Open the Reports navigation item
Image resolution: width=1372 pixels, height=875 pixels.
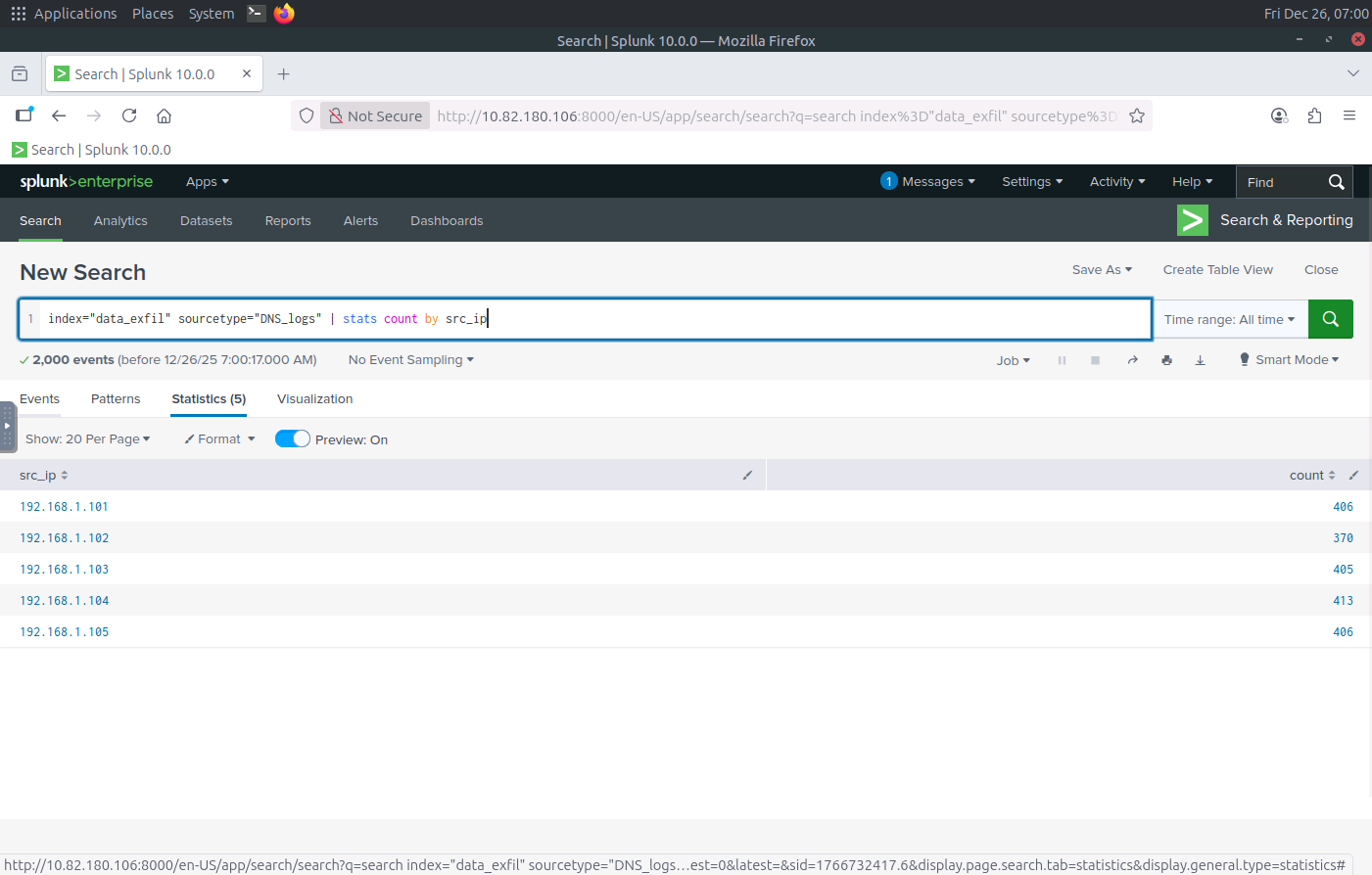pyautogui.click(x=288, y=221)
